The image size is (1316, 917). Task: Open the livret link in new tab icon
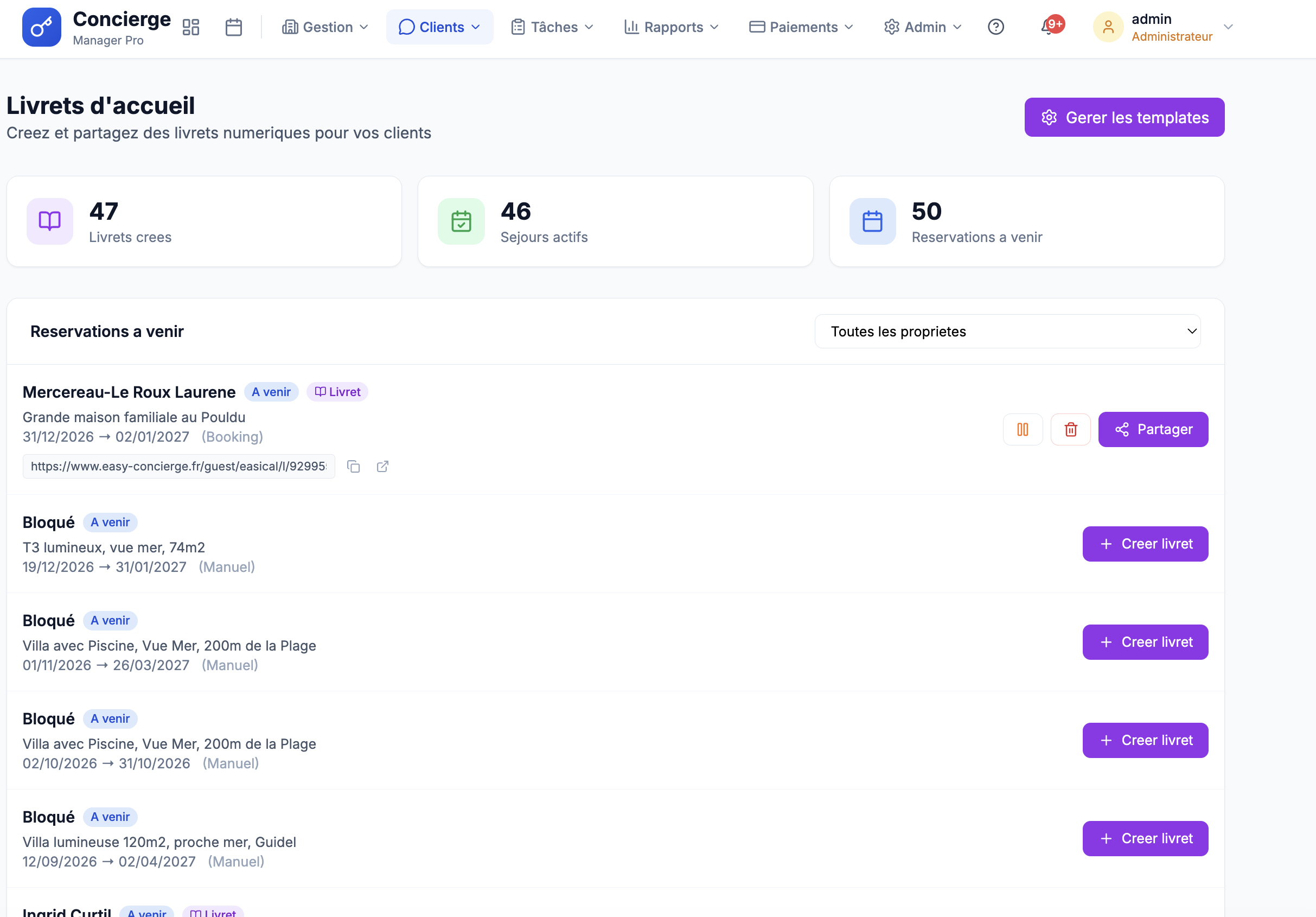[x=382, y=466]
